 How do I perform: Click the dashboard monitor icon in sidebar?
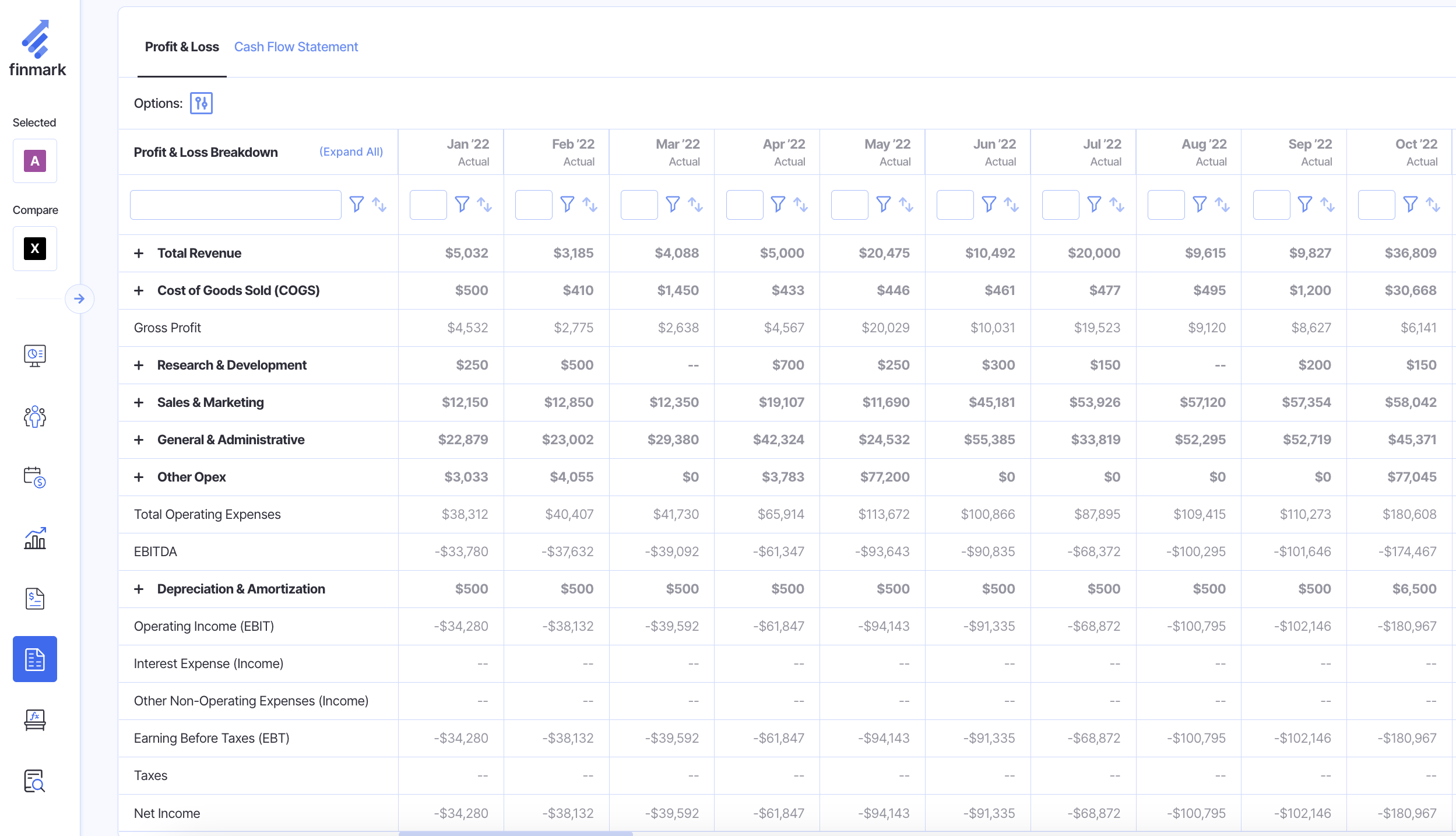coord(35,356)
